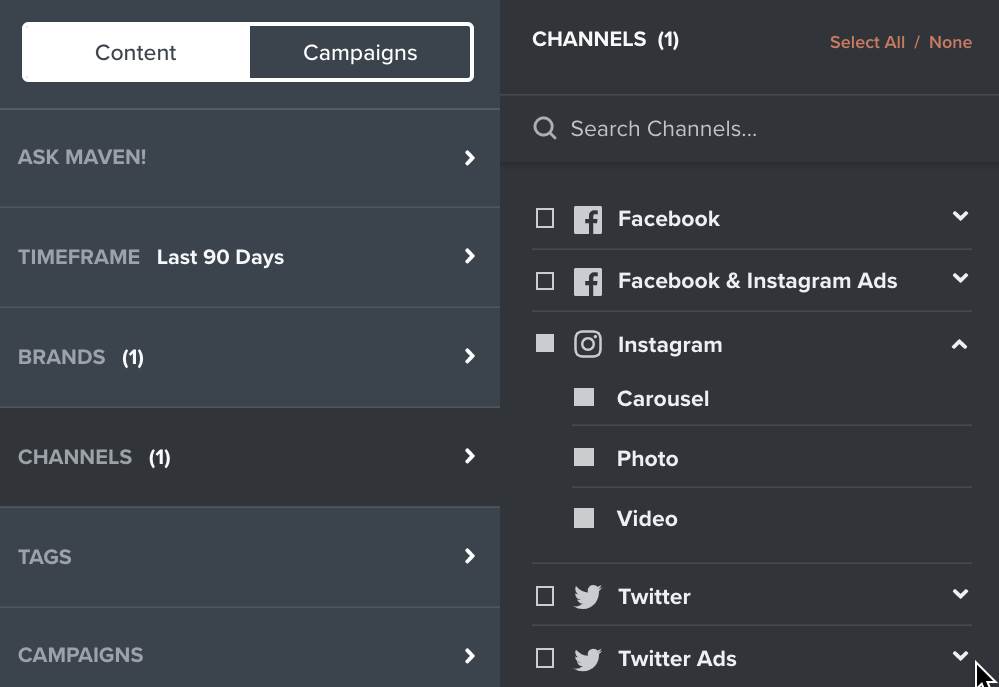Click the Facebook channel name

coord(669,219)
